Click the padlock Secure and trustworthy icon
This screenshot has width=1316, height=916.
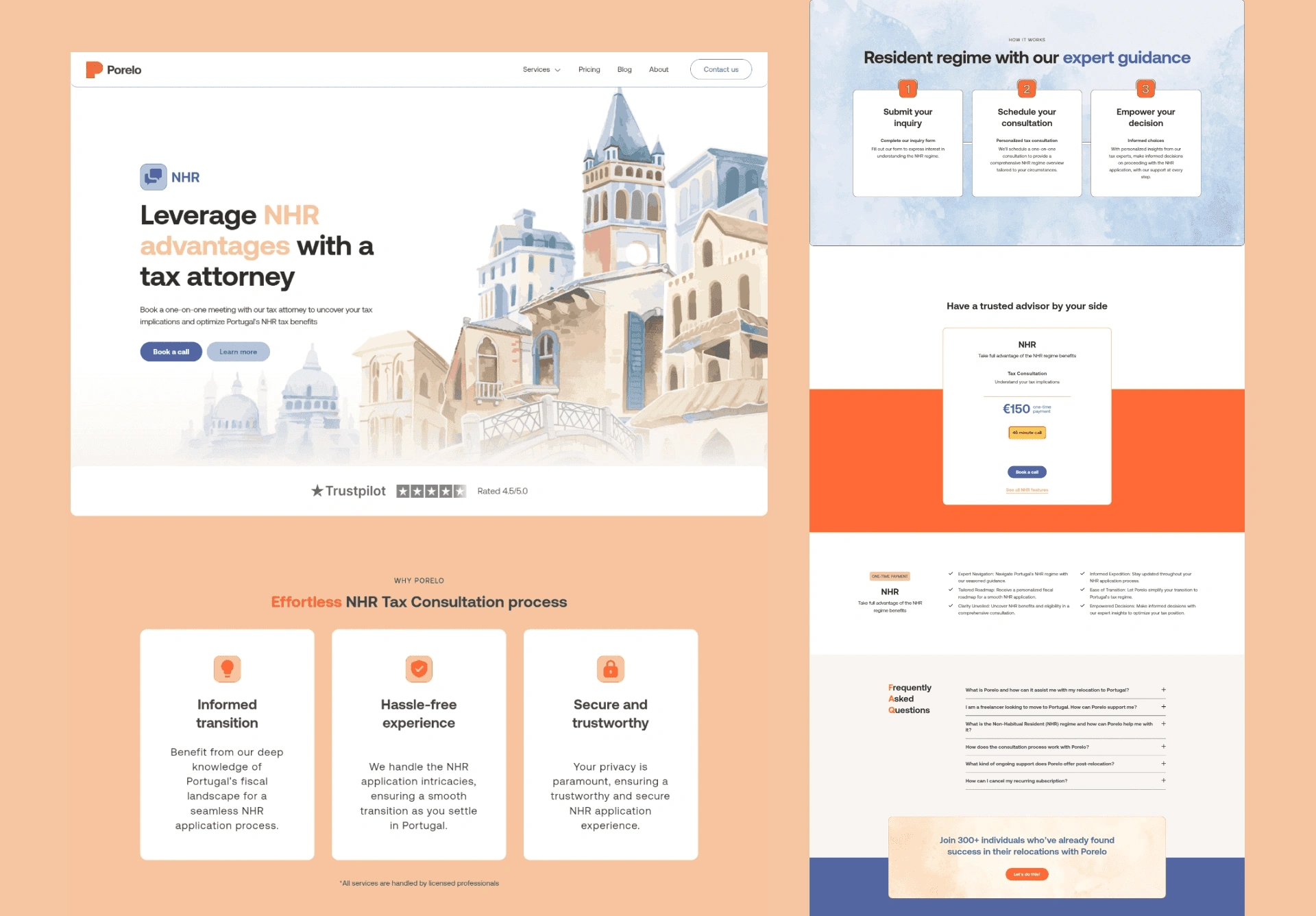click(x=610, y=668)
